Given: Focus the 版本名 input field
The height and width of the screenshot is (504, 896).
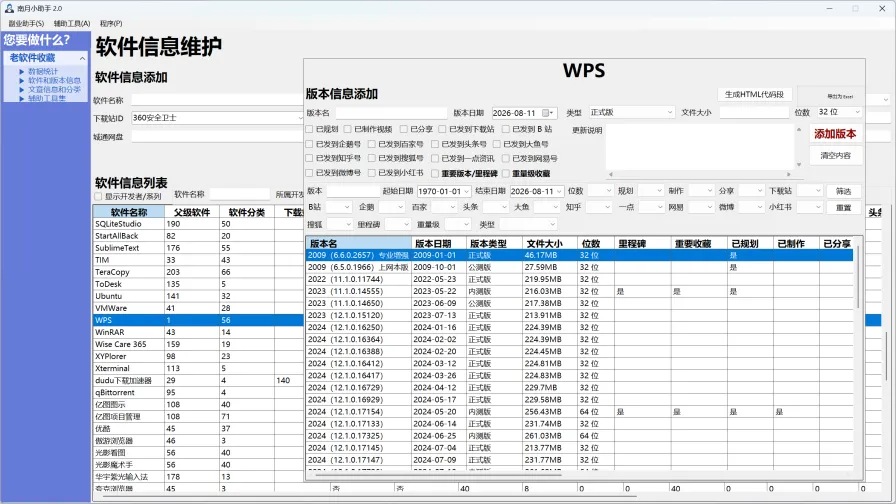Looking at the screenshot, I should click(x=391, y=113).
